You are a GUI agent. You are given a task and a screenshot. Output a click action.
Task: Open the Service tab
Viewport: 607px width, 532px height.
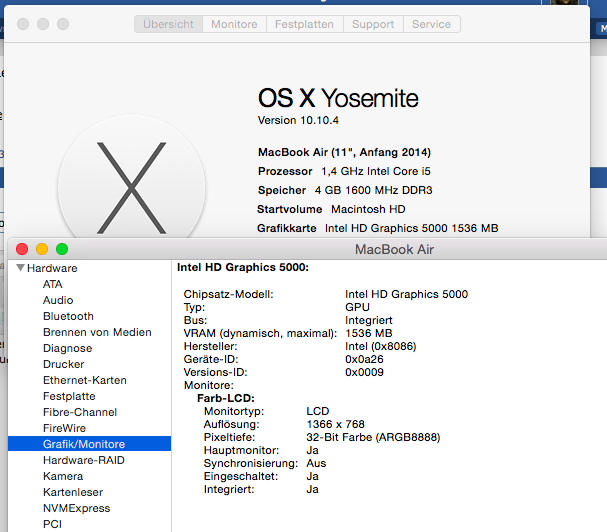(432, 24)
